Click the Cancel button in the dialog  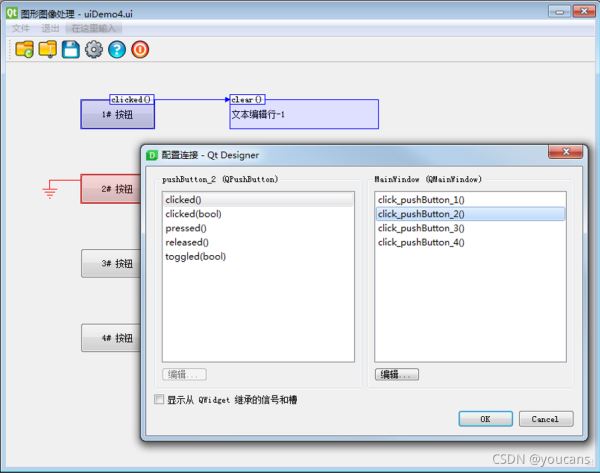[x=546, y=419]
